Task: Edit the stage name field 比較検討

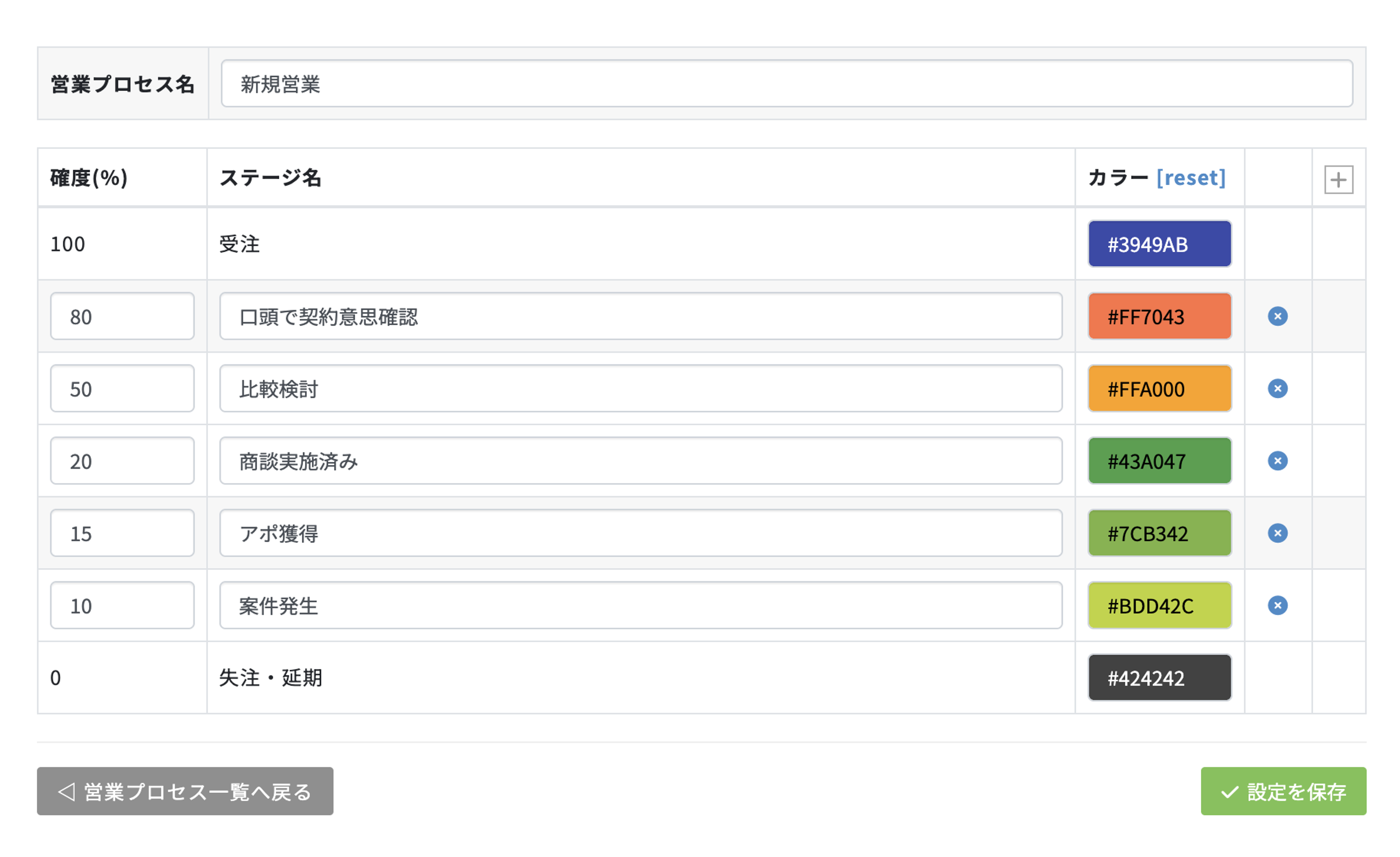Action: (640, 388)
